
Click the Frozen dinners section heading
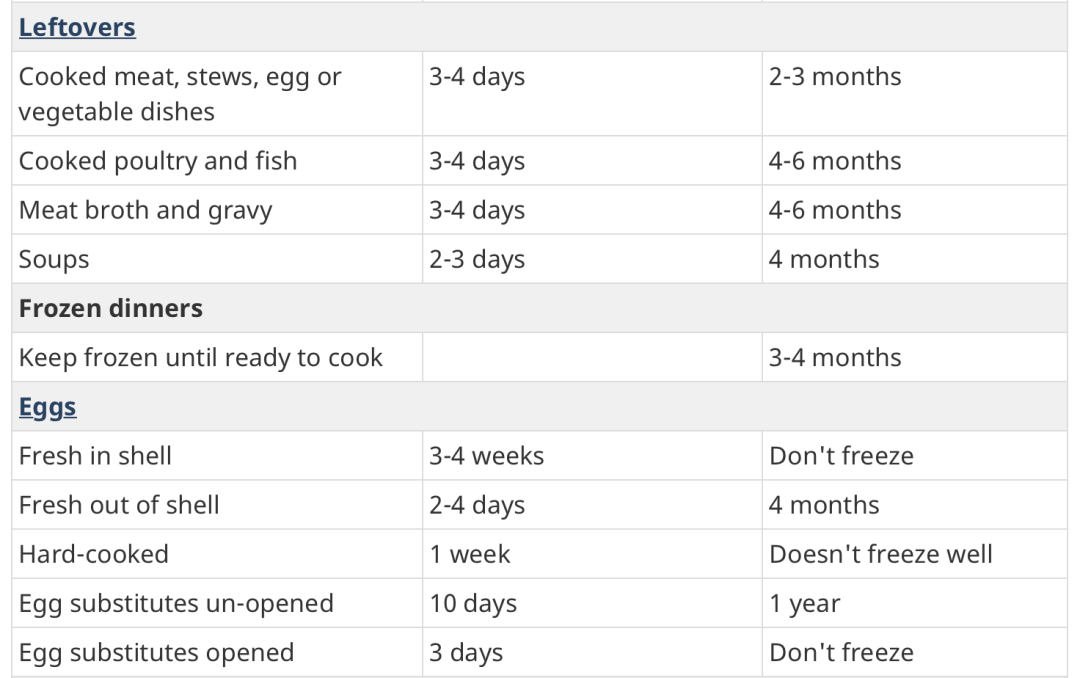coord(110,308)
